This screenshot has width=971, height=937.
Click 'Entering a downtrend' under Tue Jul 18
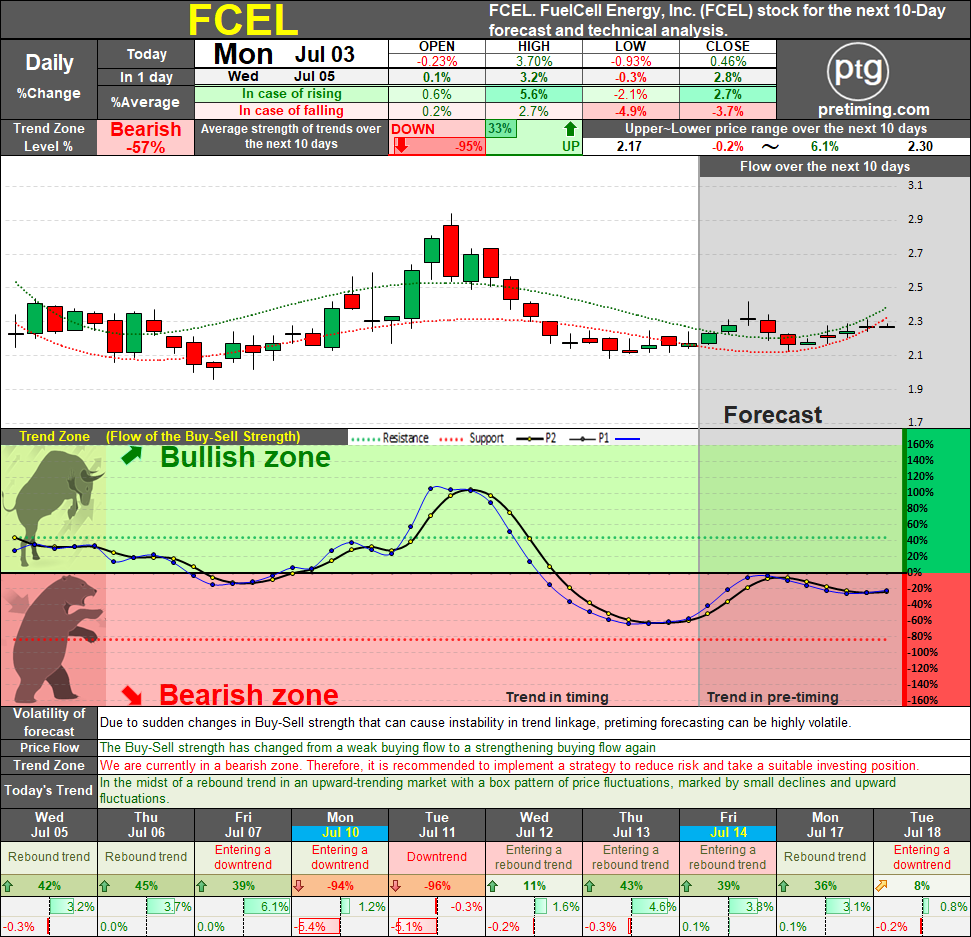pos(921,857)
